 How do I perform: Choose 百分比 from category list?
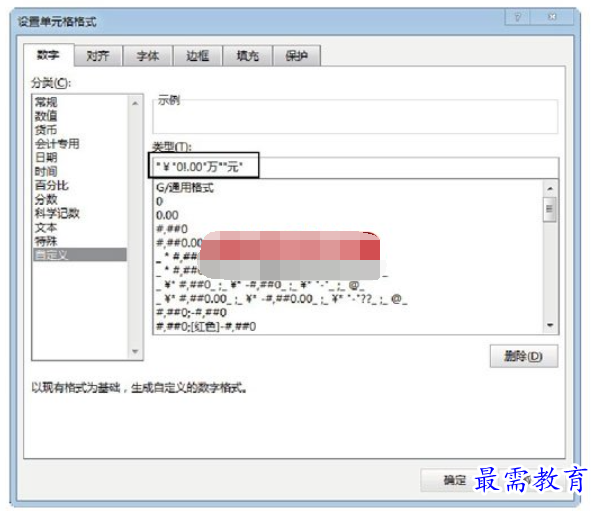(52, 185)
